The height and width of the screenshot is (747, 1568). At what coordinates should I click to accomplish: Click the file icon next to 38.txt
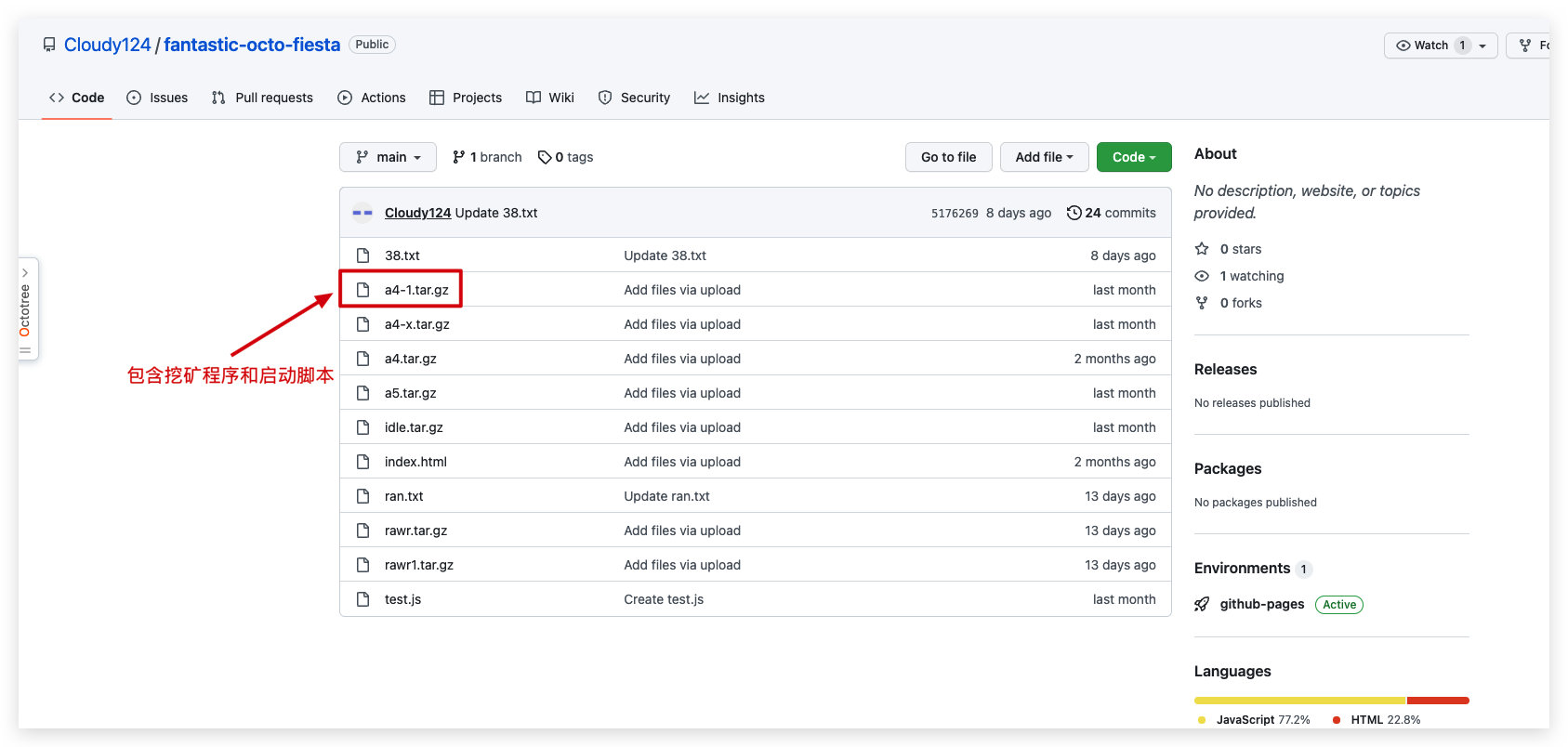[363, 256]
